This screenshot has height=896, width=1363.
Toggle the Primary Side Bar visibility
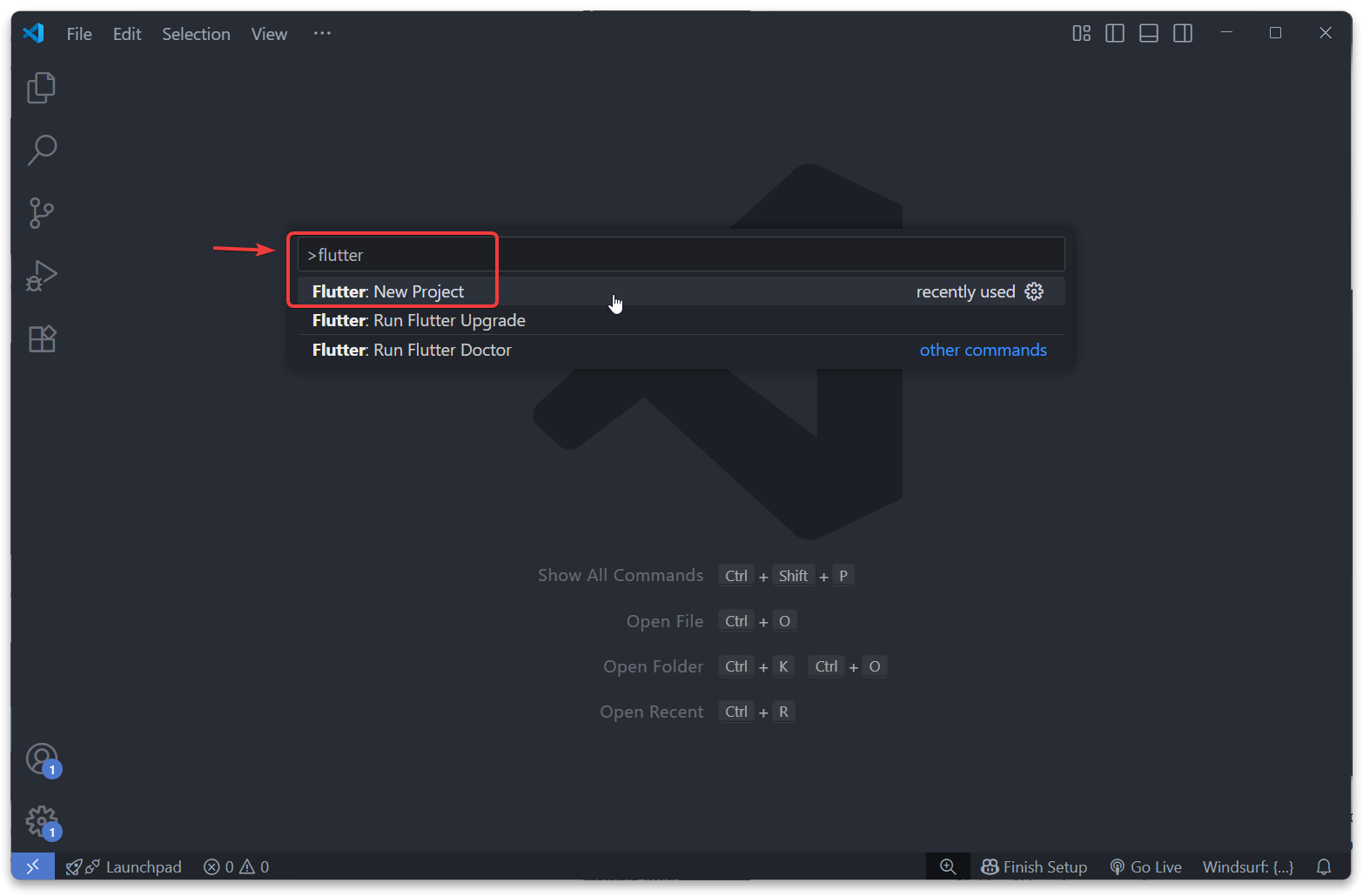(1115, 33)
